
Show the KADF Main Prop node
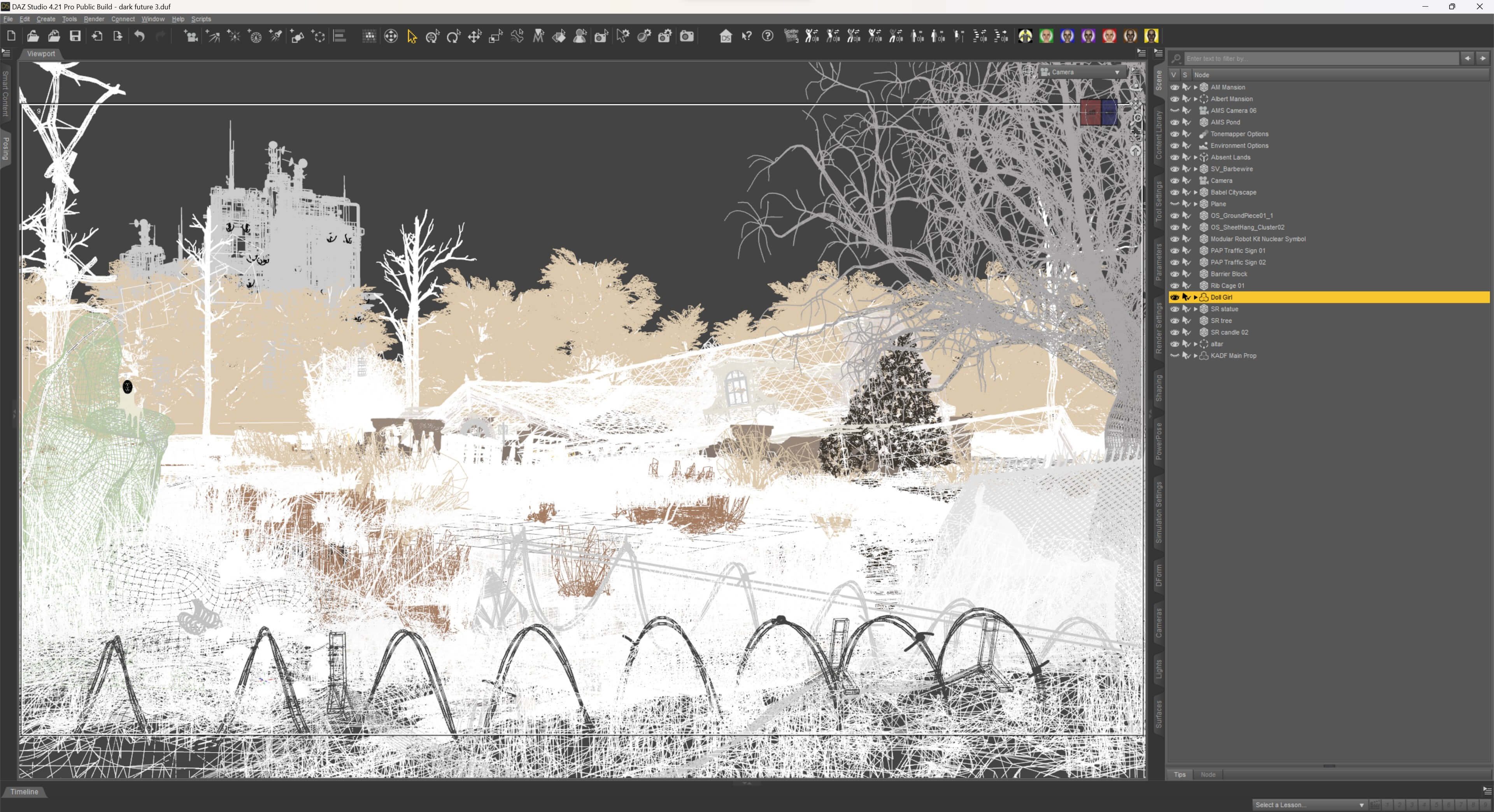tap(1175, 356)
